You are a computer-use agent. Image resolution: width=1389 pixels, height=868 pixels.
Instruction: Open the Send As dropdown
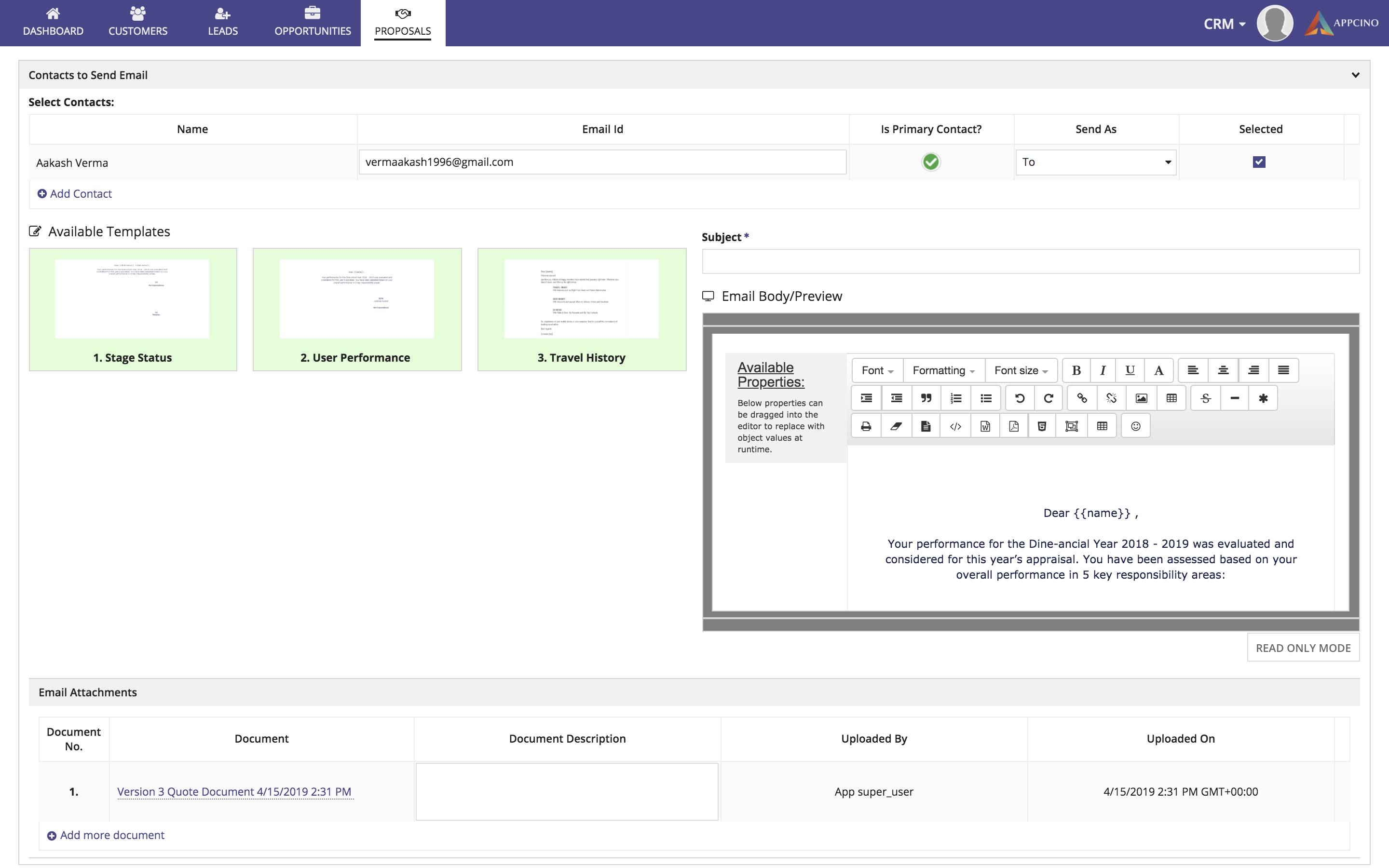point(1095,162)
